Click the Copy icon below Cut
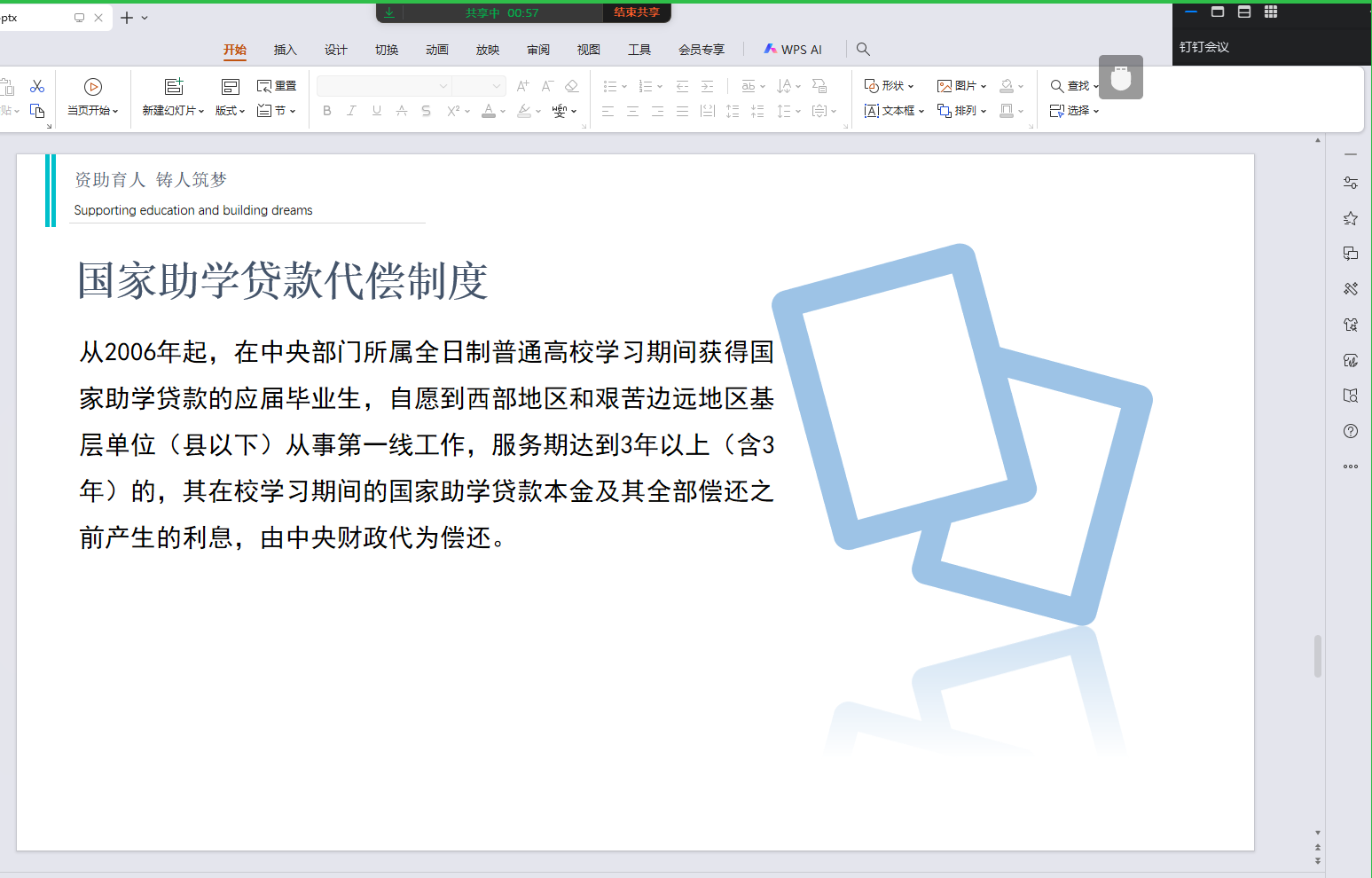The width and height of the screenshot is (1372, 878). click(x=37, y=111)
